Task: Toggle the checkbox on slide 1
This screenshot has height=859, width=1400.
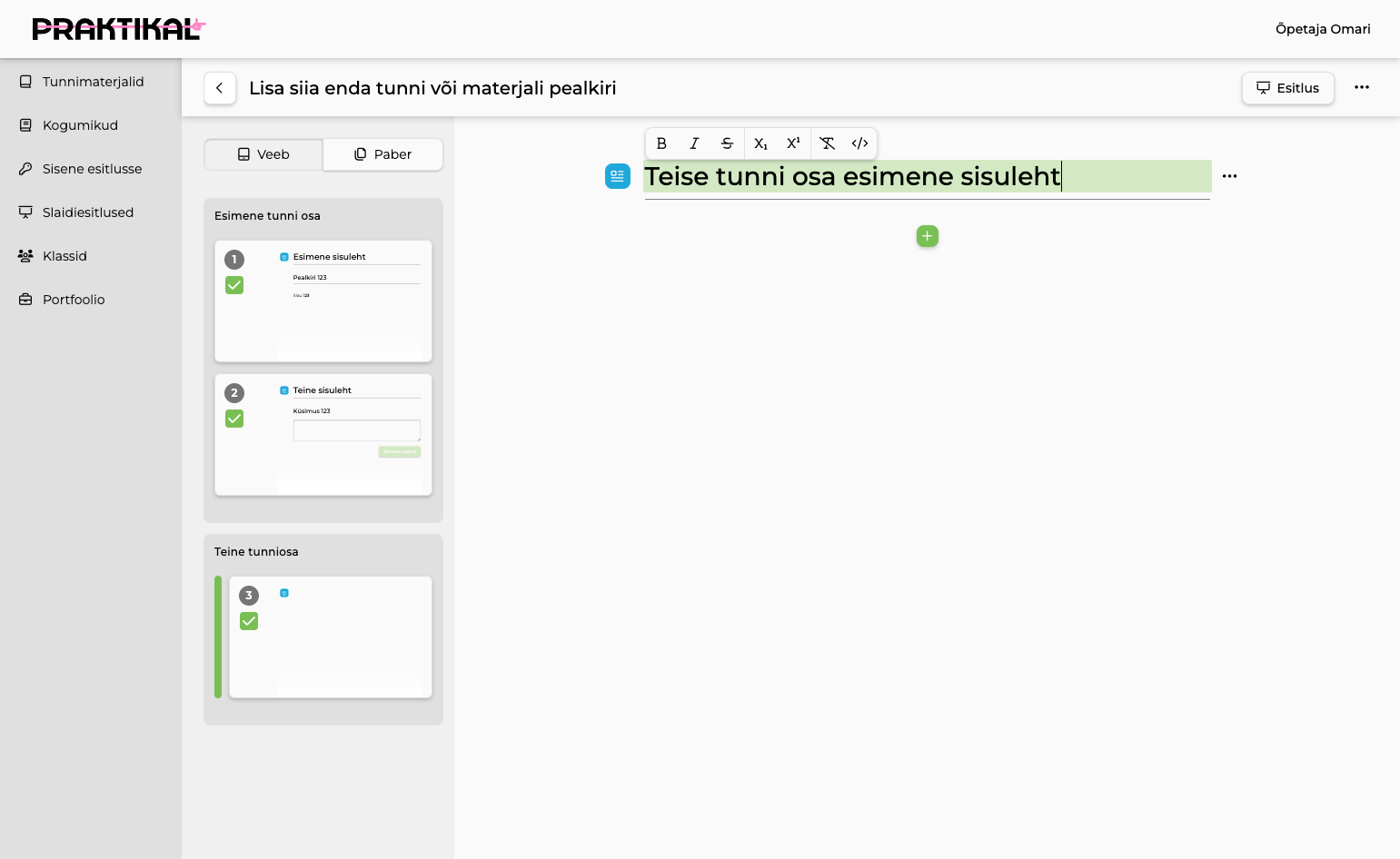Action: coord(234,285)
